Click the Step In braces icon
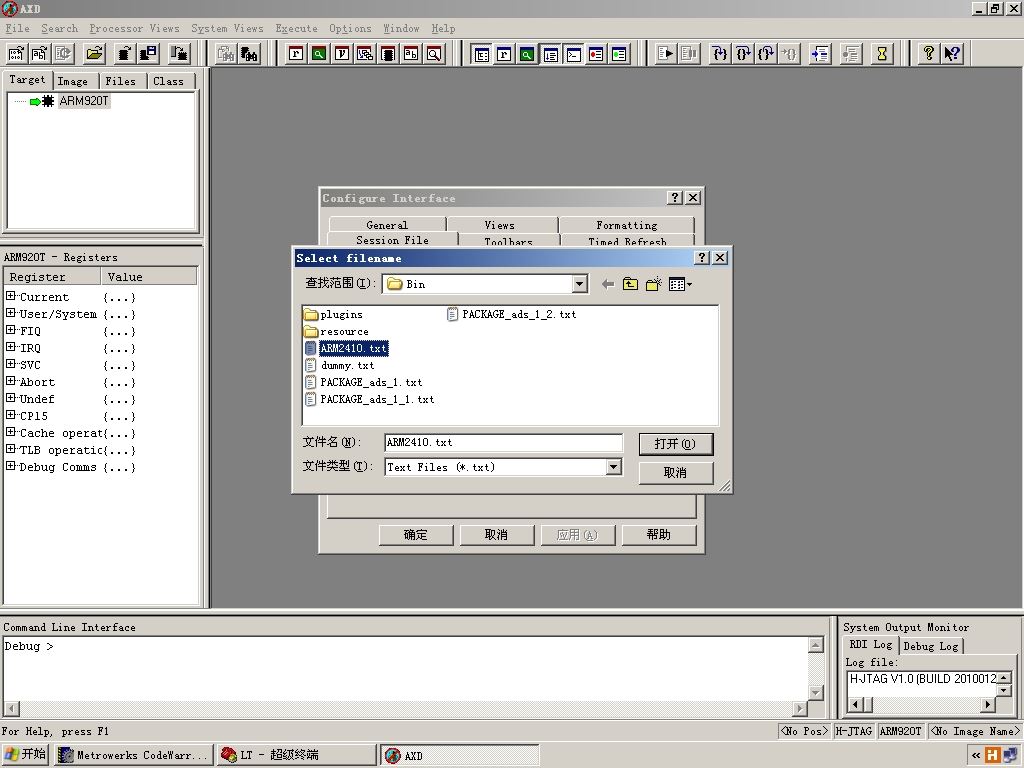Viewport: 1024px width, 768px height. (x=720, y=54)
